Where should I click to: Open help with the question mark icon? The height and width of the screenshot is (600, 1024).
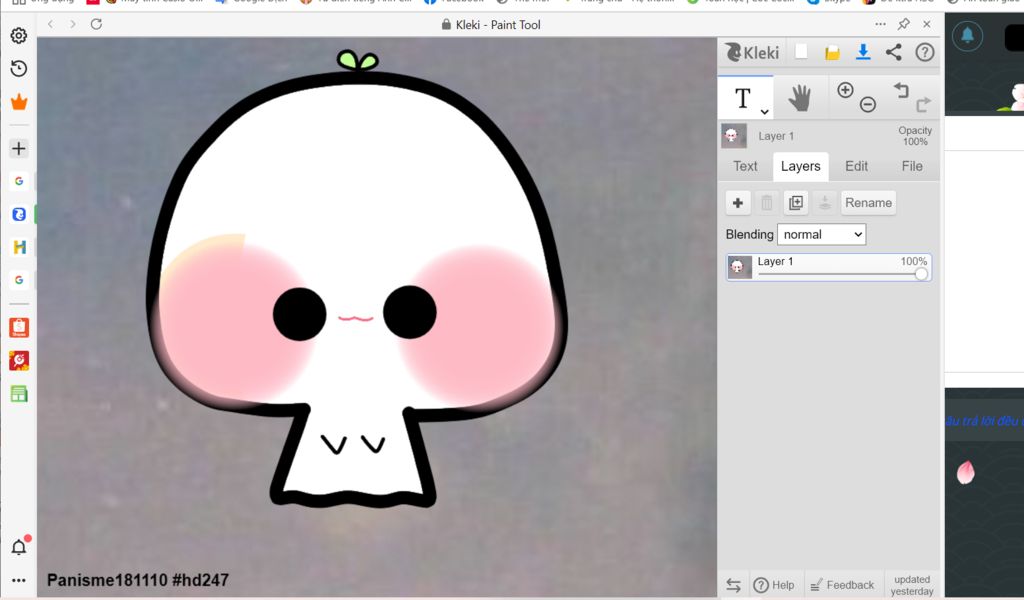[925, 52]
